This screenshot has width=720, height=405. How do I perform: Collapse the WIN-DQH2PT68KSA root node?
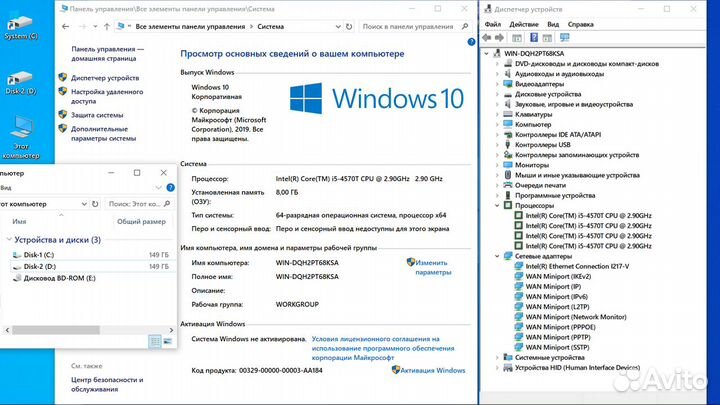pos(486,53)
